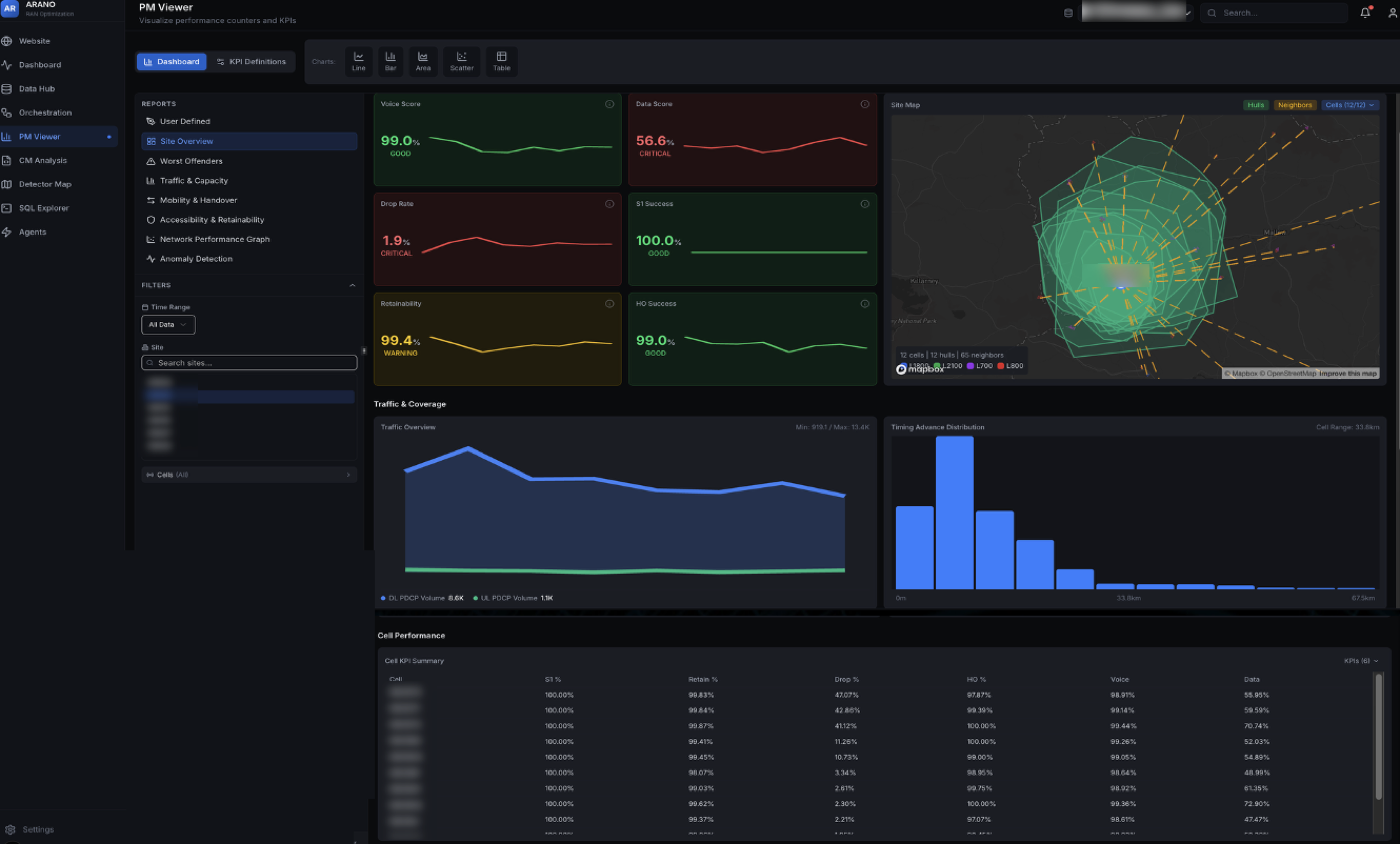The height and width of the screenshot is (844, 1400).
Task: Expand the Cells (All) filter
Action: tap(250, 475)
